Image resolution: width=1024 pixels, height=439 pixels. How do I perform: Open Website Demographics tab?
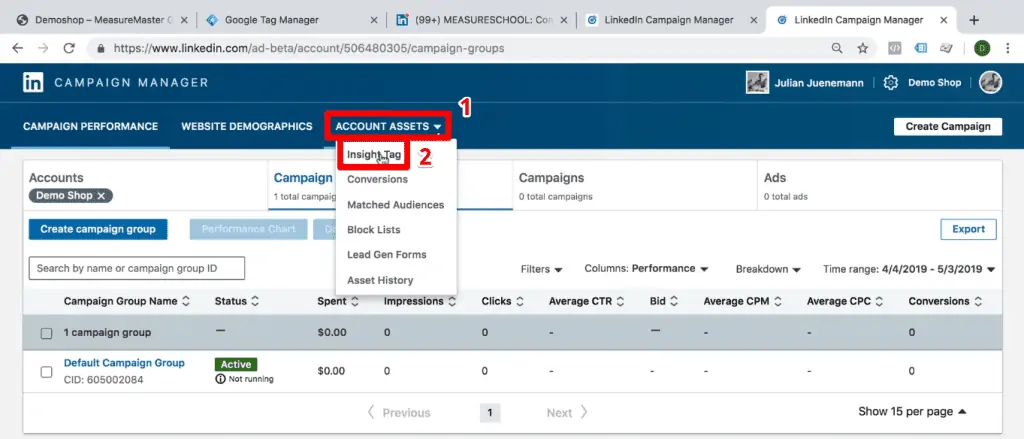pyautogui.click(x=247, y=127)
